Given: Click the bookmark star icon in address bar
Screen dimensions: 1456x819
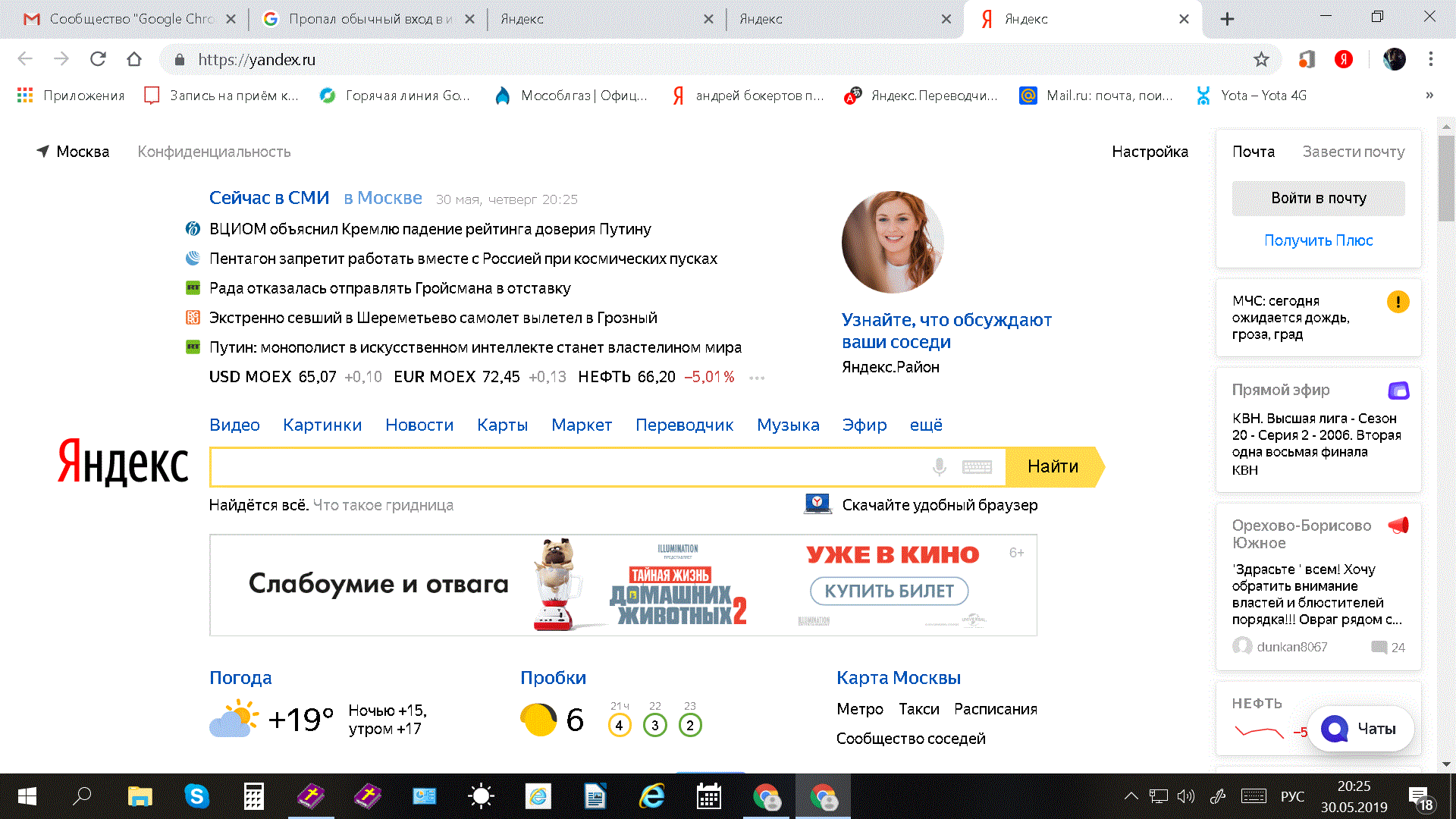Looking at the screenshot, I should coord(1261,59).
